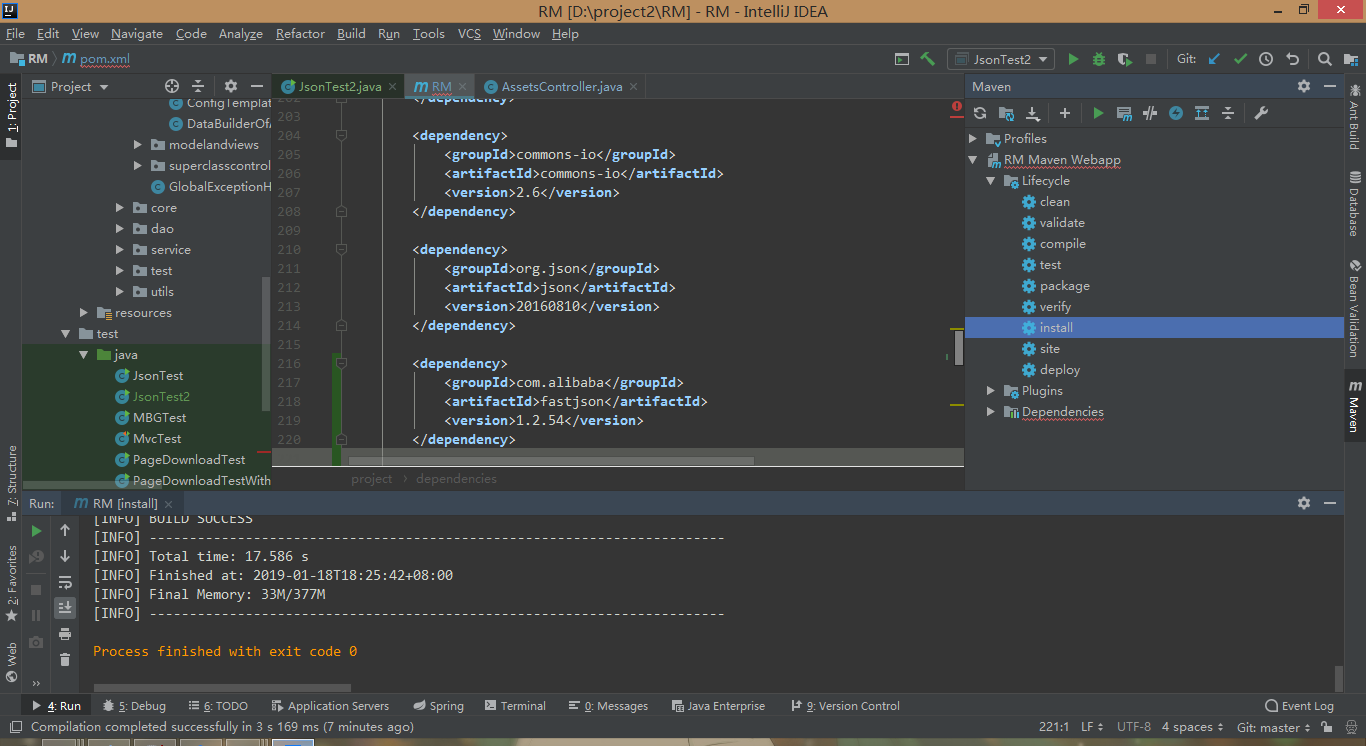The height and width of the screenshot is (746, 1366).
Task: Expand the resources folder in Project tree
Action: (x=85, y=313)
